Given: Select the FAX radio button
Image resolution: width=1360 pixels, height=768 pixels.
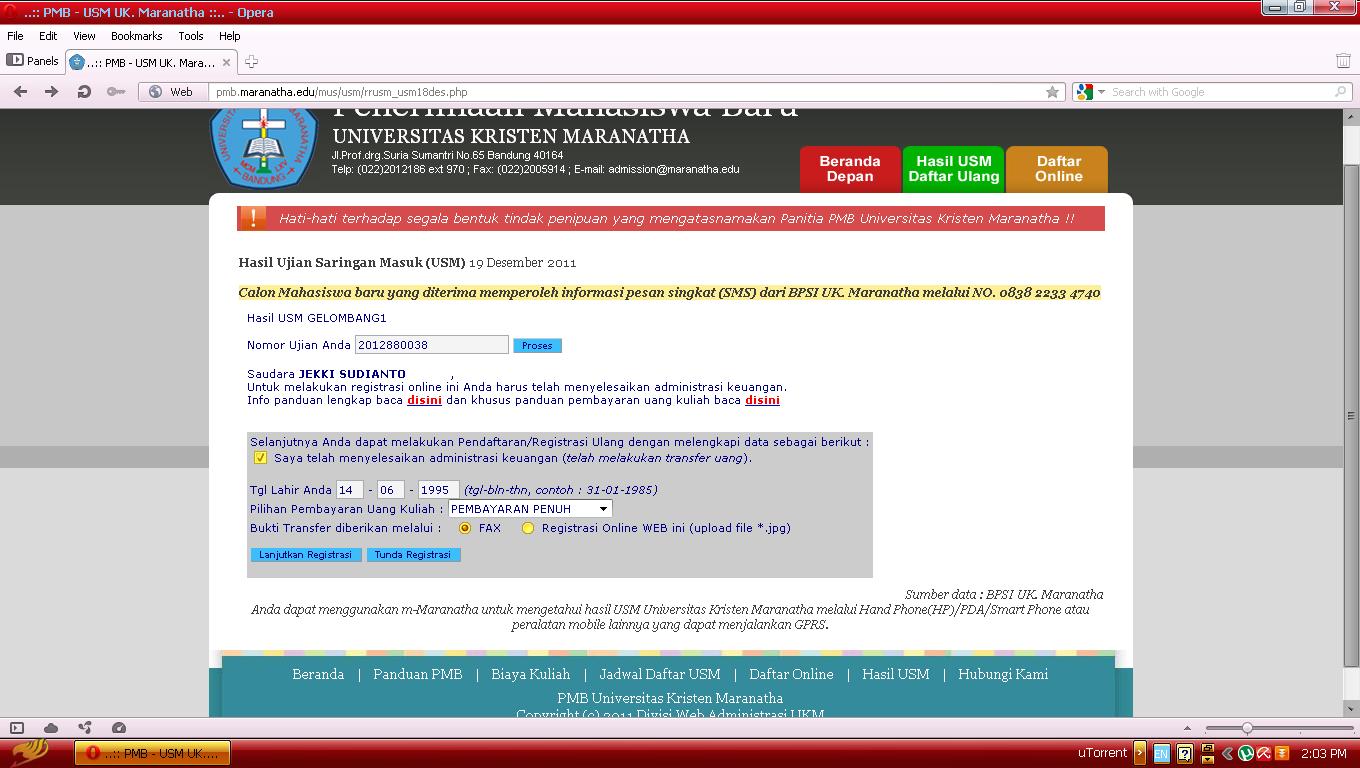Looking at the screenshot, I should 465,528.
